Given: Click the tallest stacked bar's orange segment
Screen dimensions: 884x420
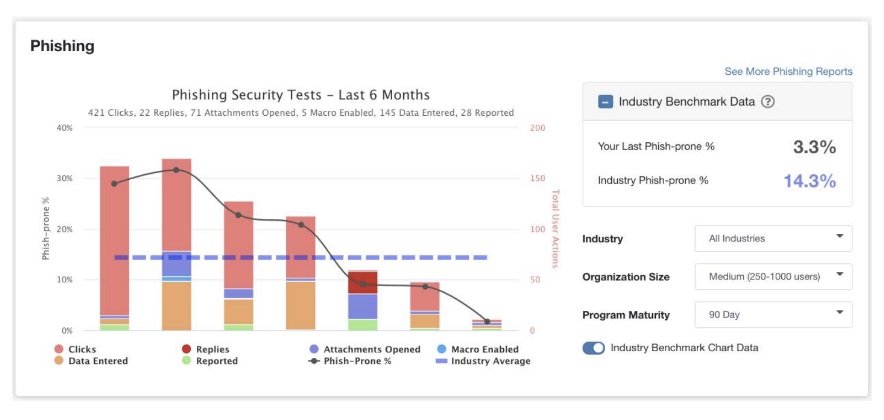Looking at the screenshot, I should click(x=176, y=305).
